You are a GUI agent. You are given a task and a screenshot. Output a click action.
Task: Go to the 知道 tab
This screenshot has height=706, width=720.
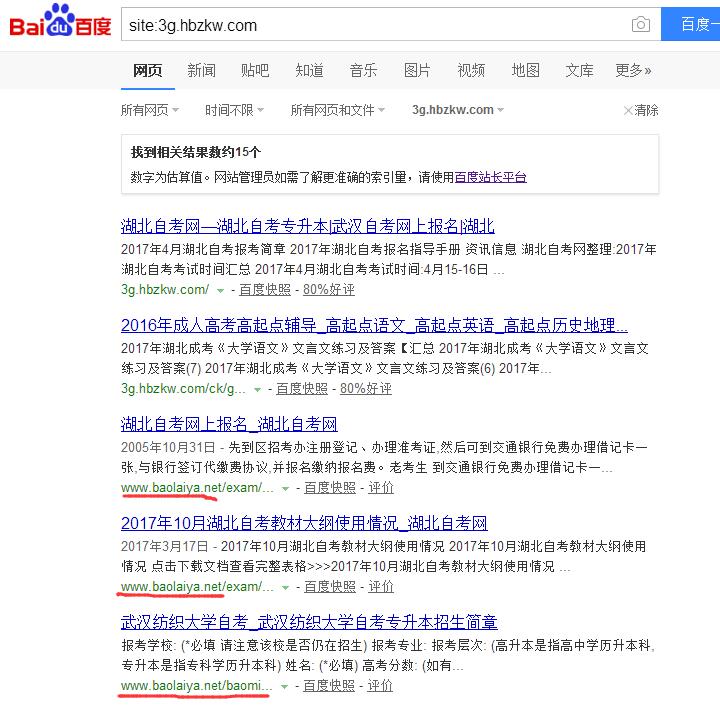click(309, 70)
